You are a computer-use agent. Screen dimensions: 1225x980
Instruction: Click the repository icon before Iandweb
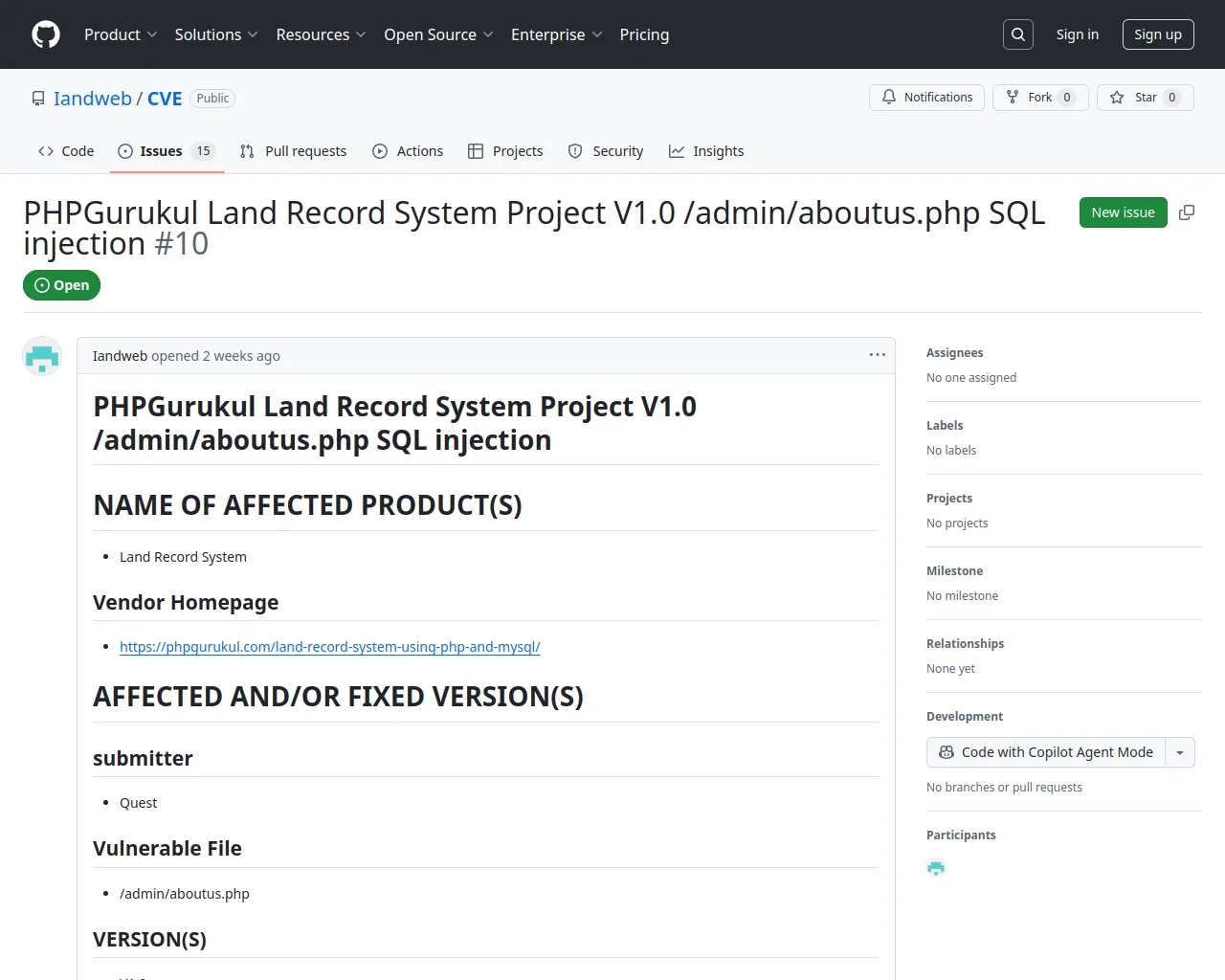(38, 99)
